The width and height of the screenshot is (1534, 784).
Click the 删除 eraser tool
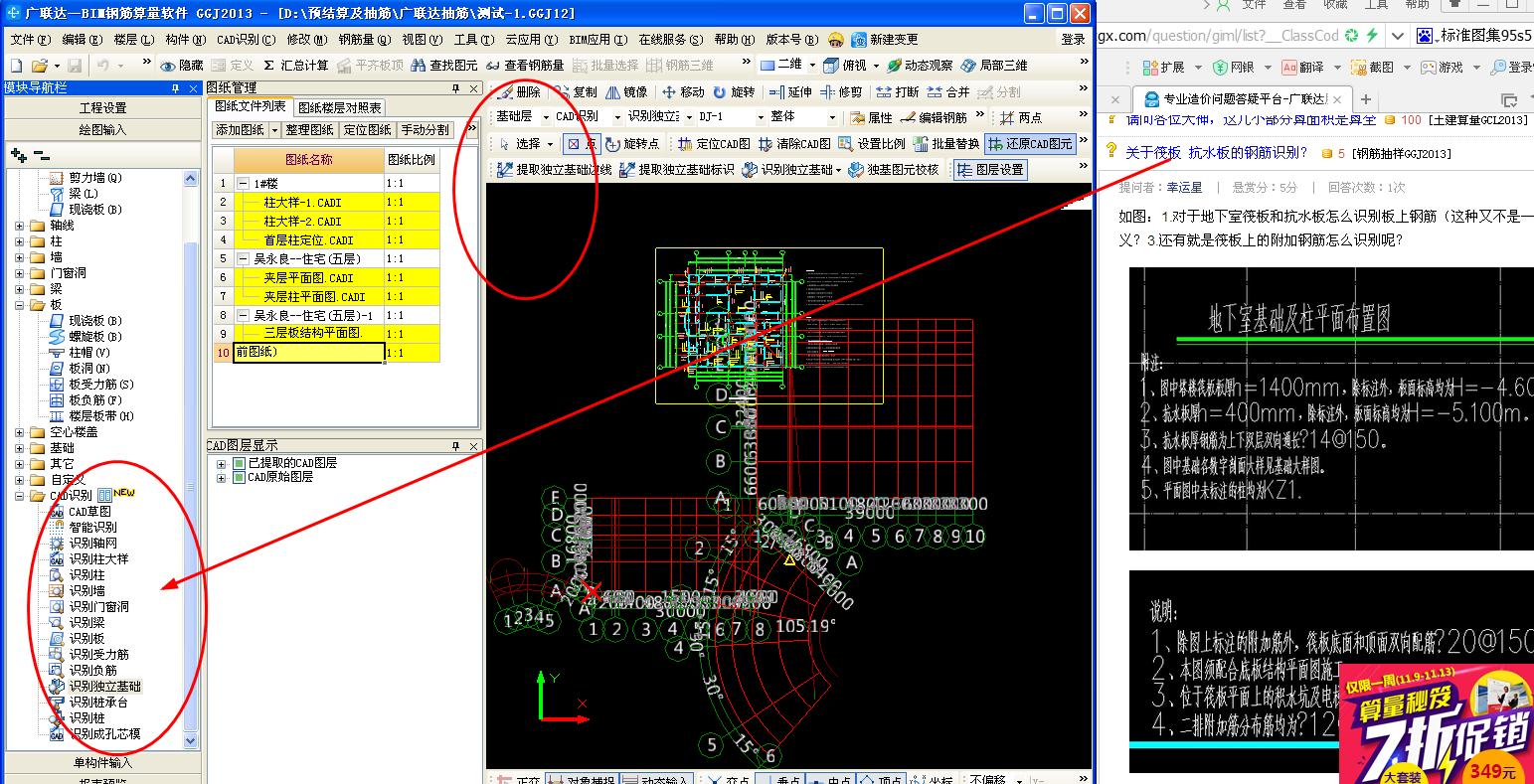click(x=519, y=91)
